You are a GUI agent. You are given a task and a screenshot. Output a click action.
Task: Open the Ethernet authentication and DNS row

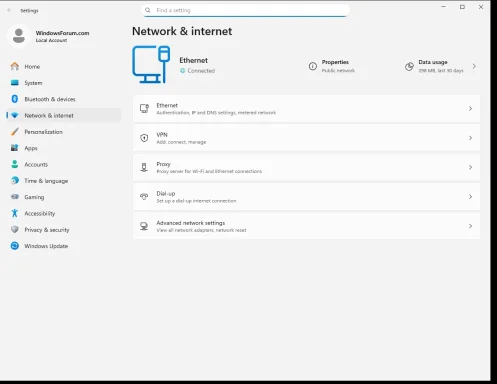click(x=307, y=109)
